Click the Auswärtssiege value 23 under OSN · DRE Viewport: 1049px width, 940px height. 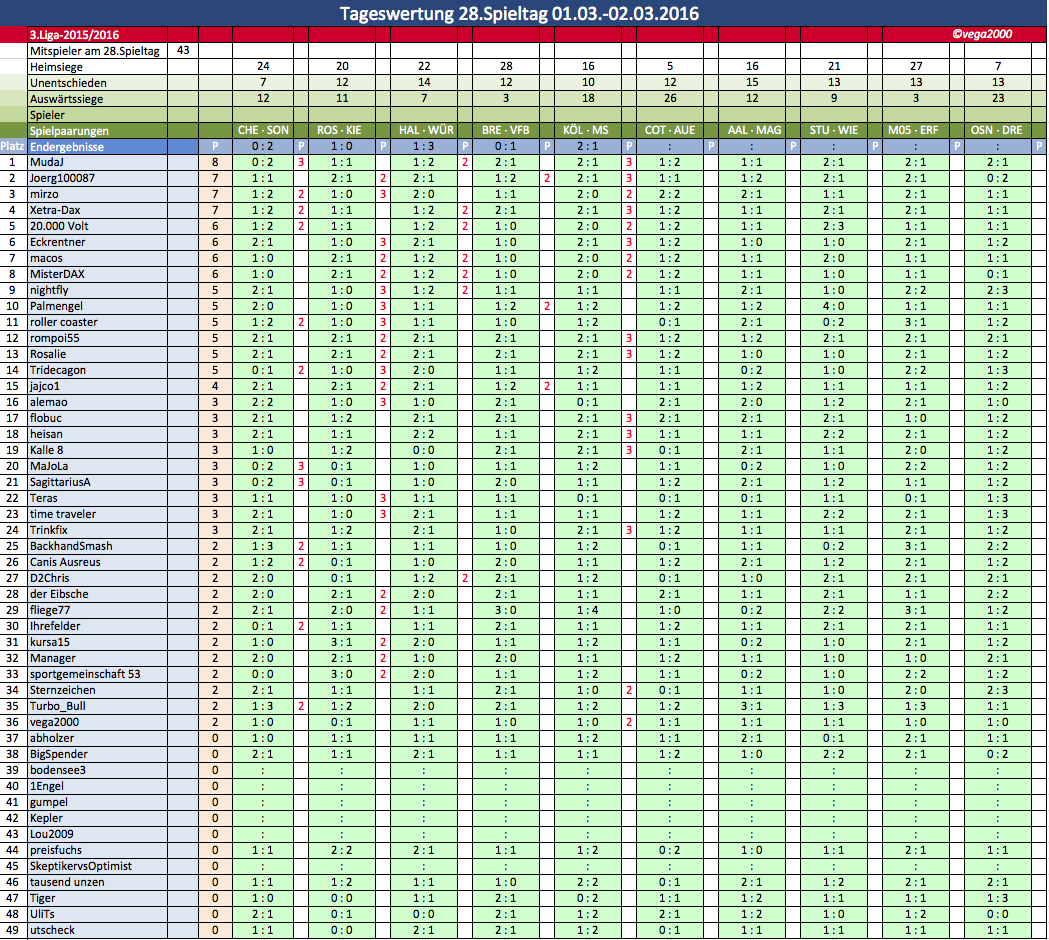coord(997,98)
